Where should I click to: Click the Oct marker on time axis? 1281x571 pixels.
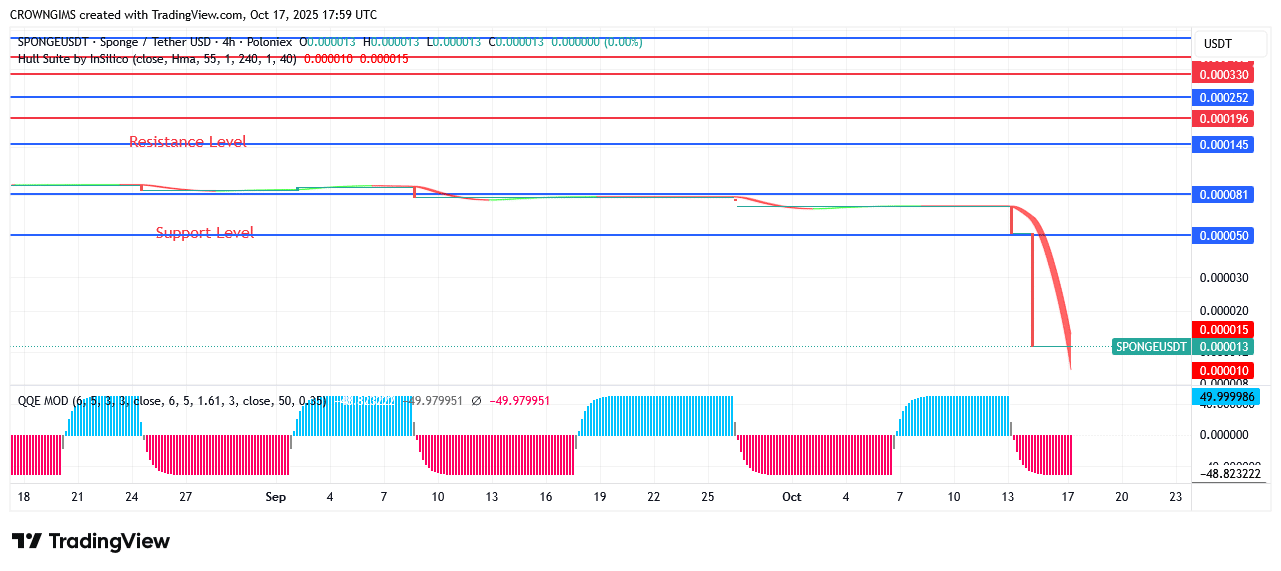(792, 497)
